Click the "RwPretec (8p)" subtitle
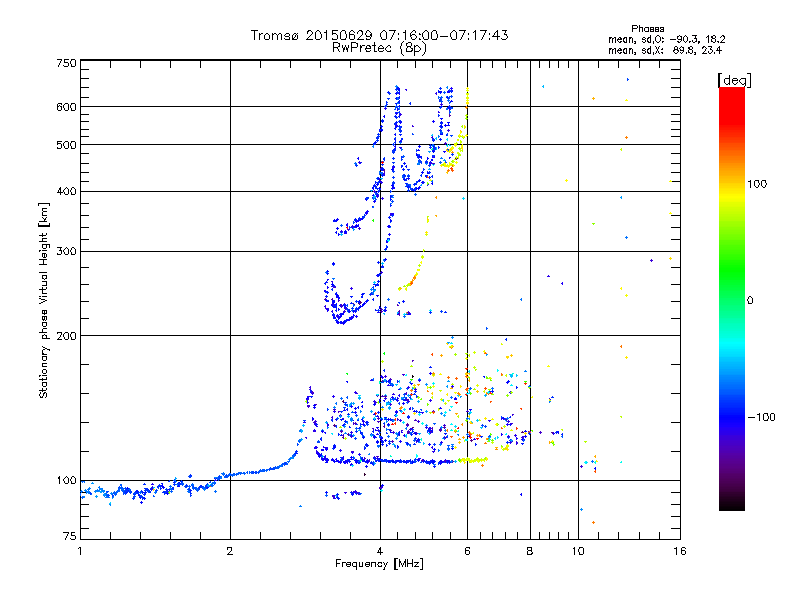This screenshot has width=800, height=600. [379, 48]
